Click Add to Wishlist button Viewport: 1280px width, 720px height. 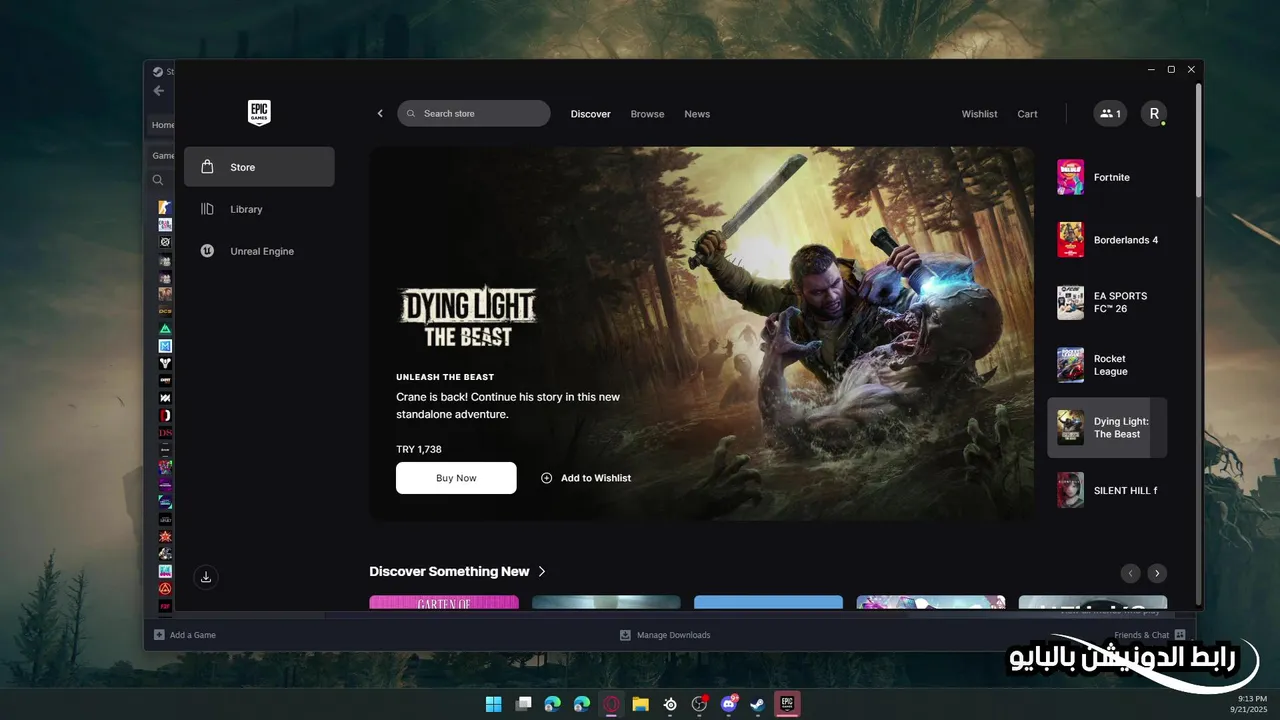click(x=586, y=478)
